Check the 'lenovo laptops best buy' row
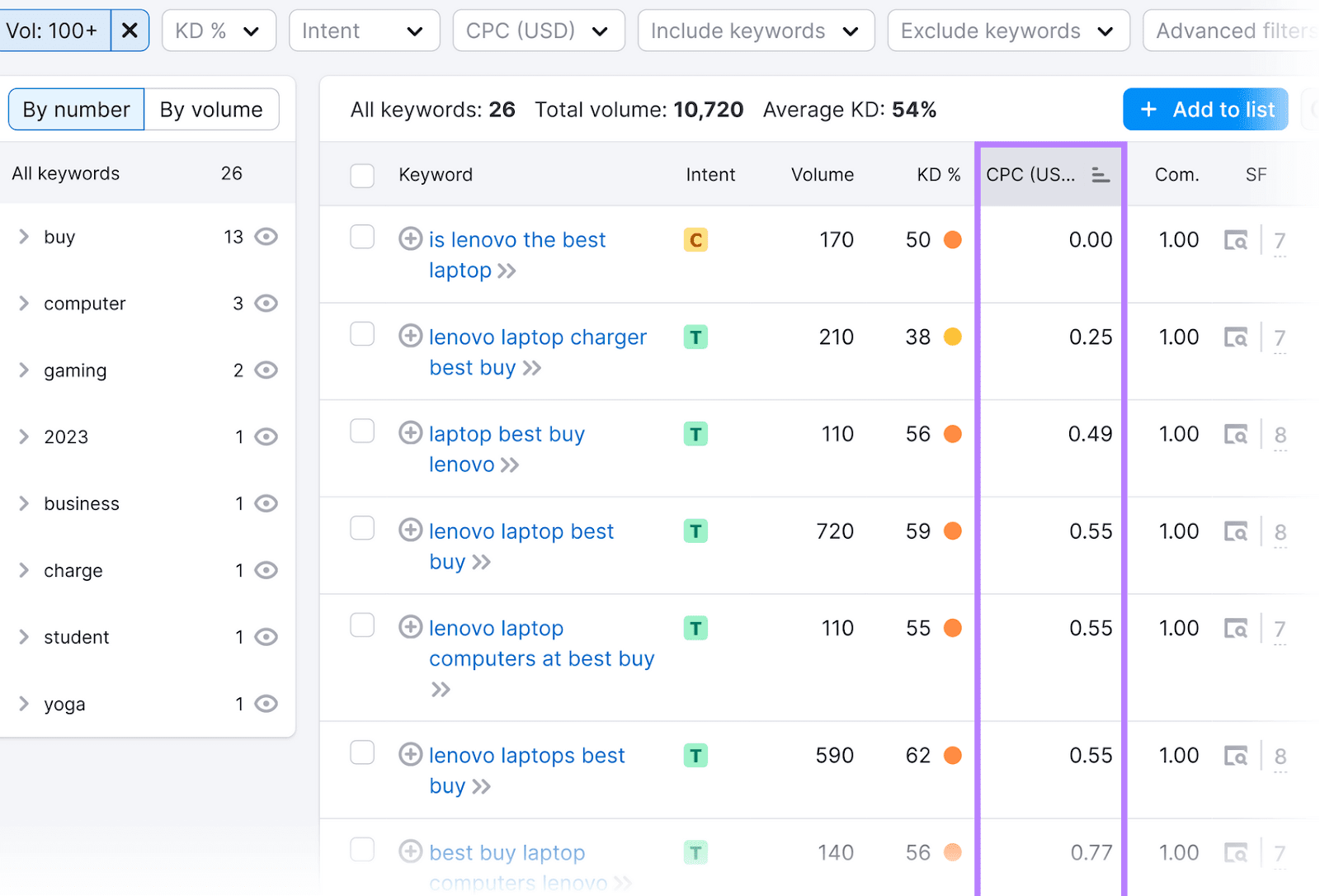Image resolution: width=1320 pixels, height=896 pixels. pyautogui.click(x=362, y=752)
